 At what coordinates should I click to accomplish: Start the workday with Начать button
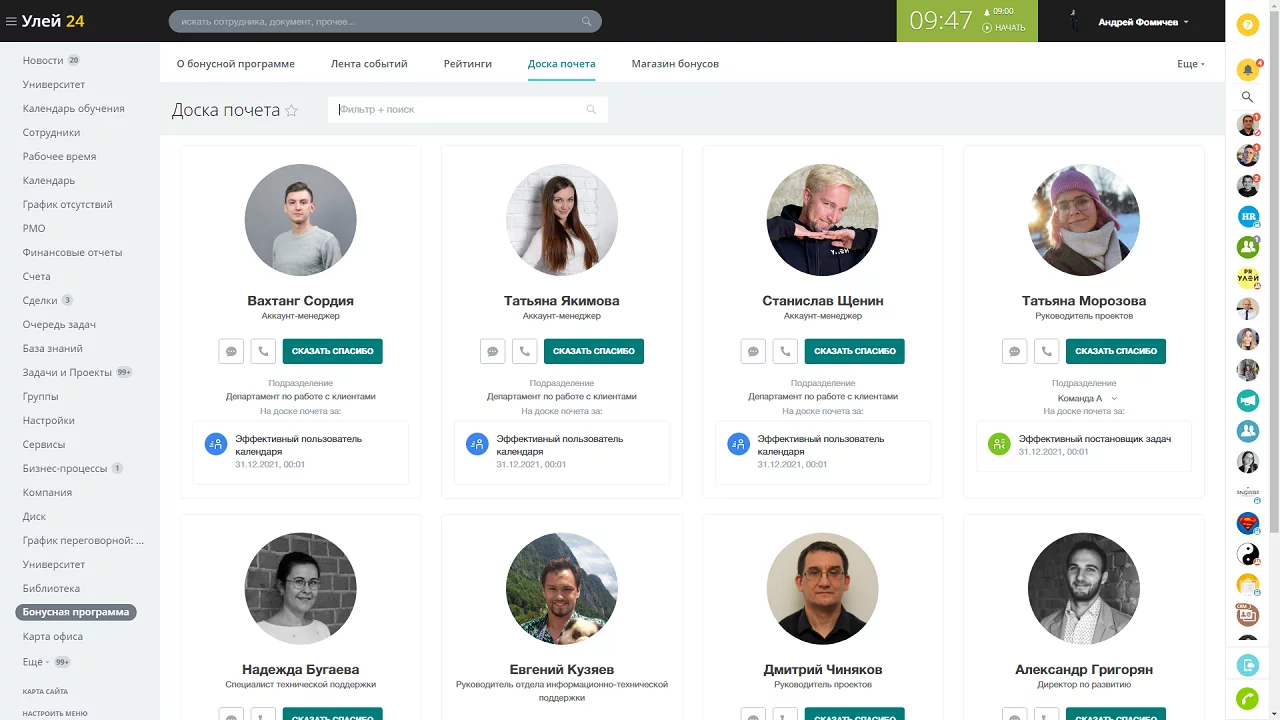click(x=1004, y=28)
